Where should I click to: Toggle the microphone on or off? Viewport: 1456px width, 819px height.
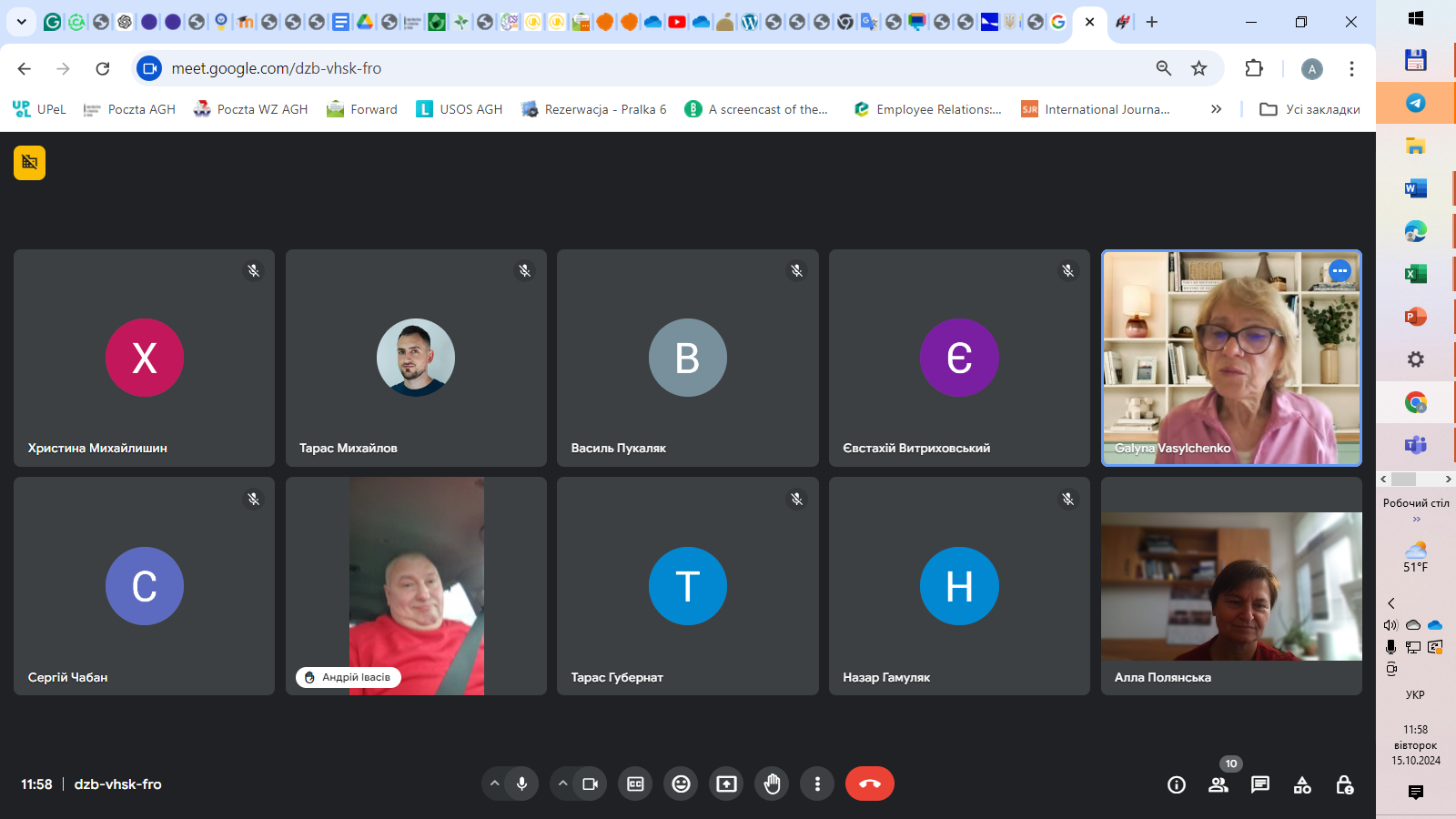pyautogui.click(x=521, y=784)
